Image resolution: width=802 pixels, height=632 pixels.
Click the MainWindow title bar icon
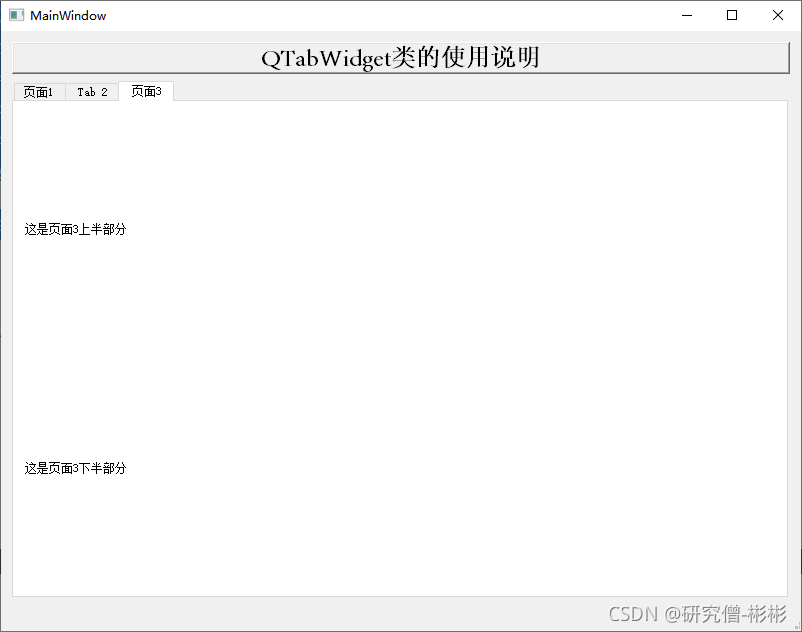tap(16, 15)
